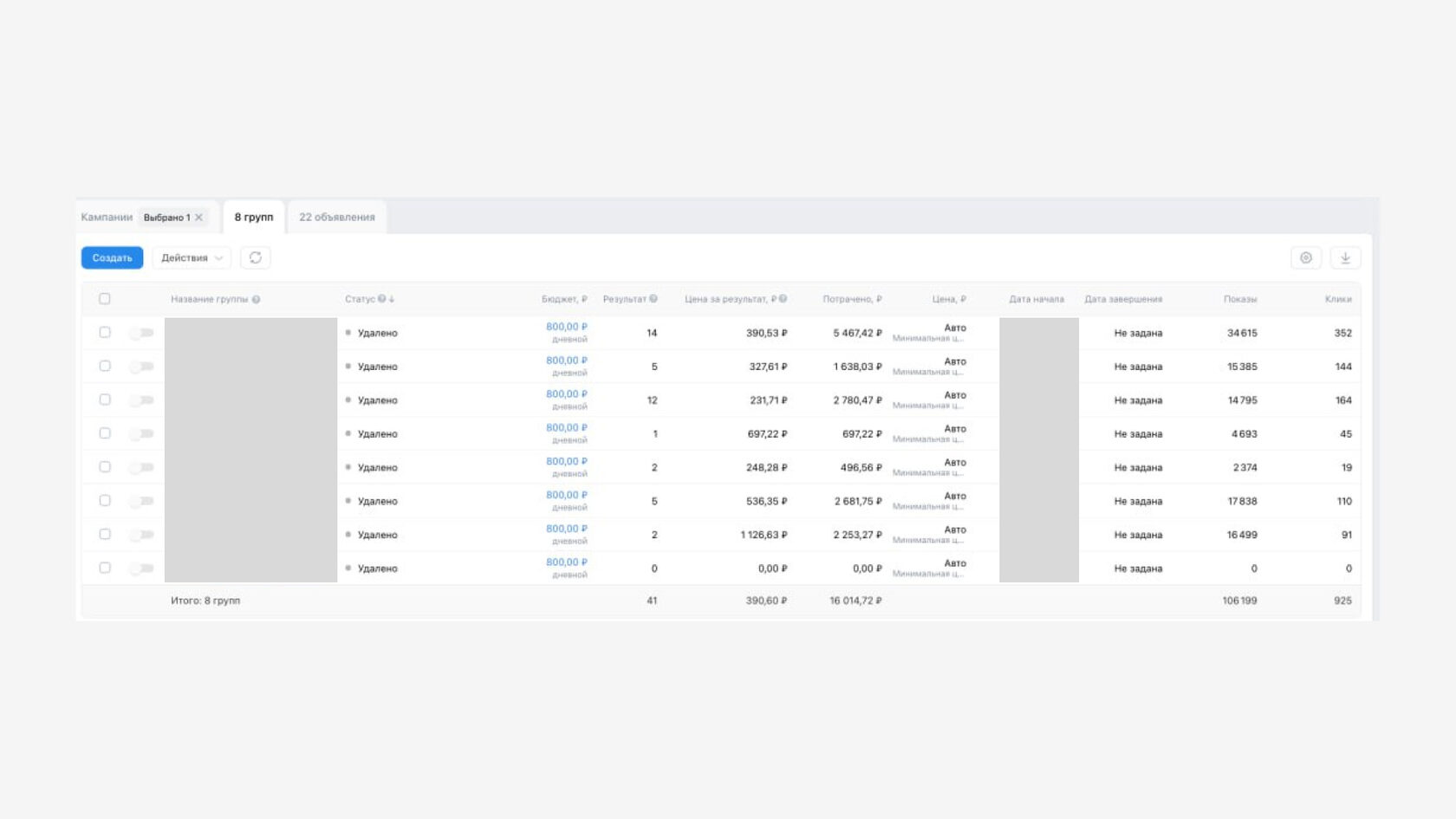The image size is (1456, 819).
Task: Check the first row's checkbox
Action: [105, 332]
